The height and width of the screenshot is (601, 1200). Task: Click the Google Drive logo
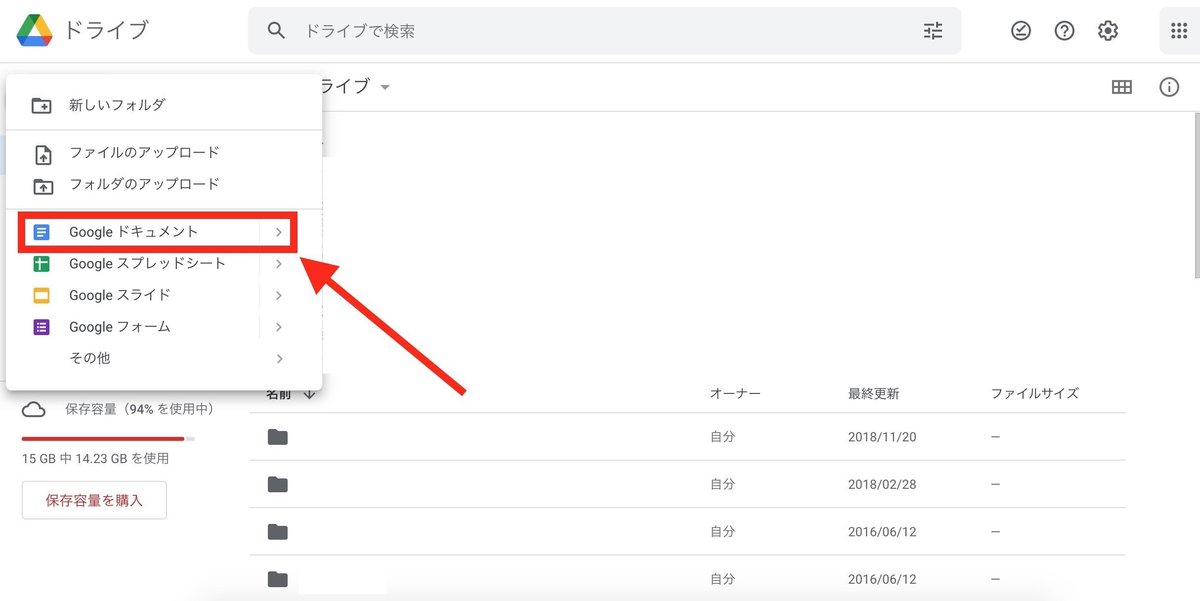coord(34,31)
